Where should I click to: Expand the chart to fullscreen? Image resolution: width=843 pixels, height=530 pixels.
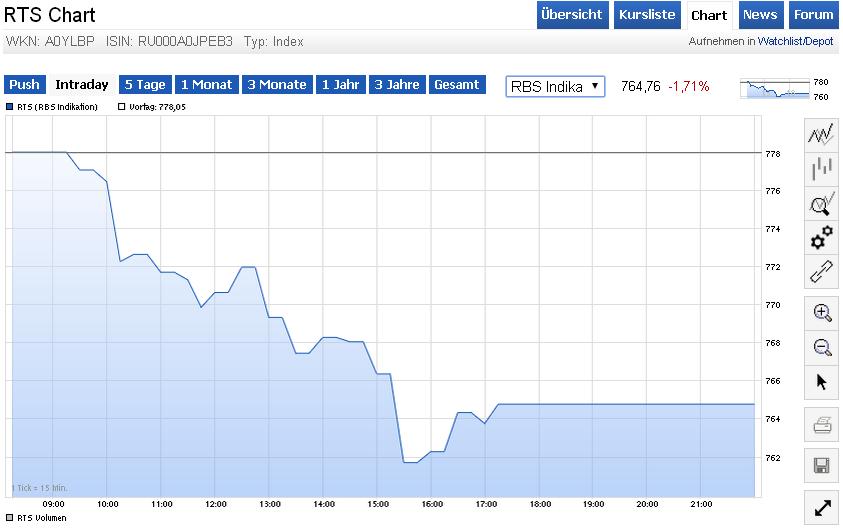[821, 507]
